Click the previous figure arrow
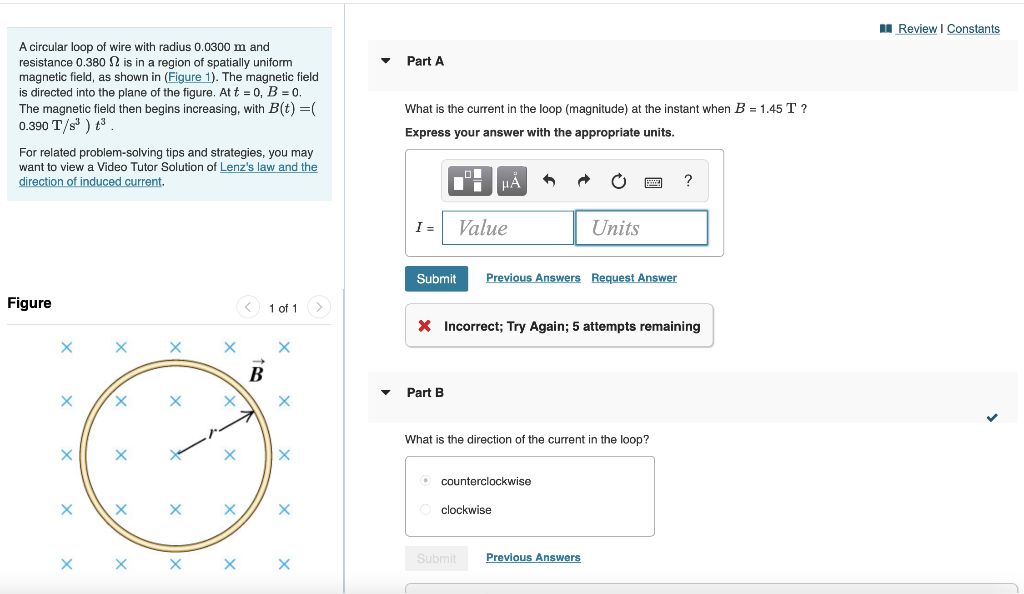The height and width of the screenshot is (594, 1024). tap(248, 308)
